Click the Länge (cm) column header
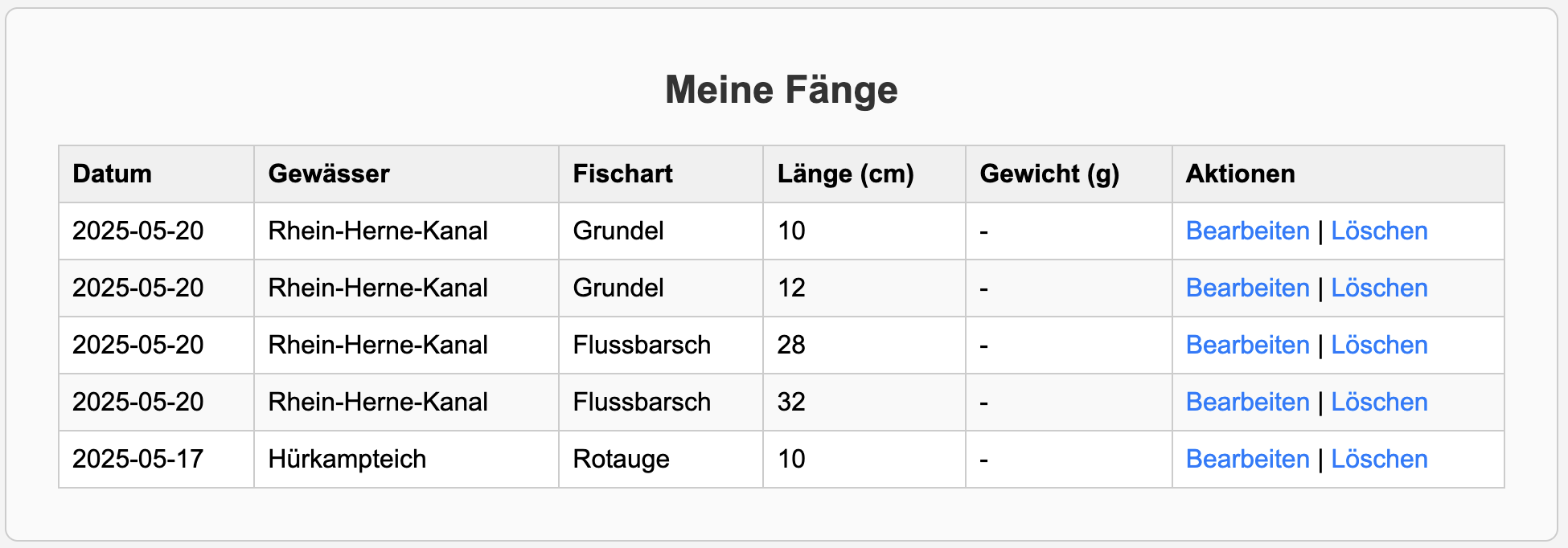Viewport: 1568px width, 548px height. pos(864,174)
